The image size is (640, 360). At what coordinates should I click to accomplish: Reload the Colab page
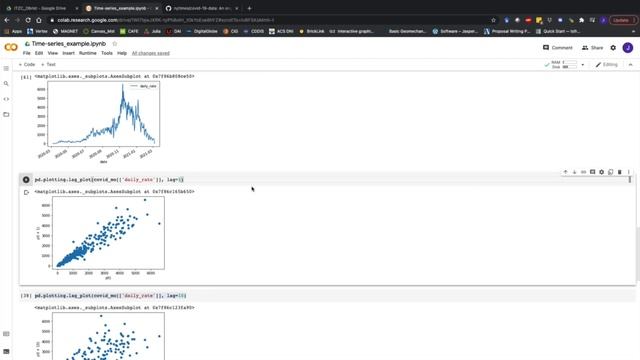(28, 20)
